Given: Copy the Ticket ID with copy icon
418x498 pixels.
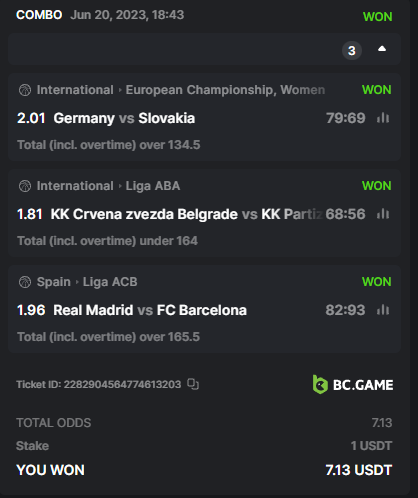Looking at the screenshot, I should pyautogui.click(x=193, y=384).
